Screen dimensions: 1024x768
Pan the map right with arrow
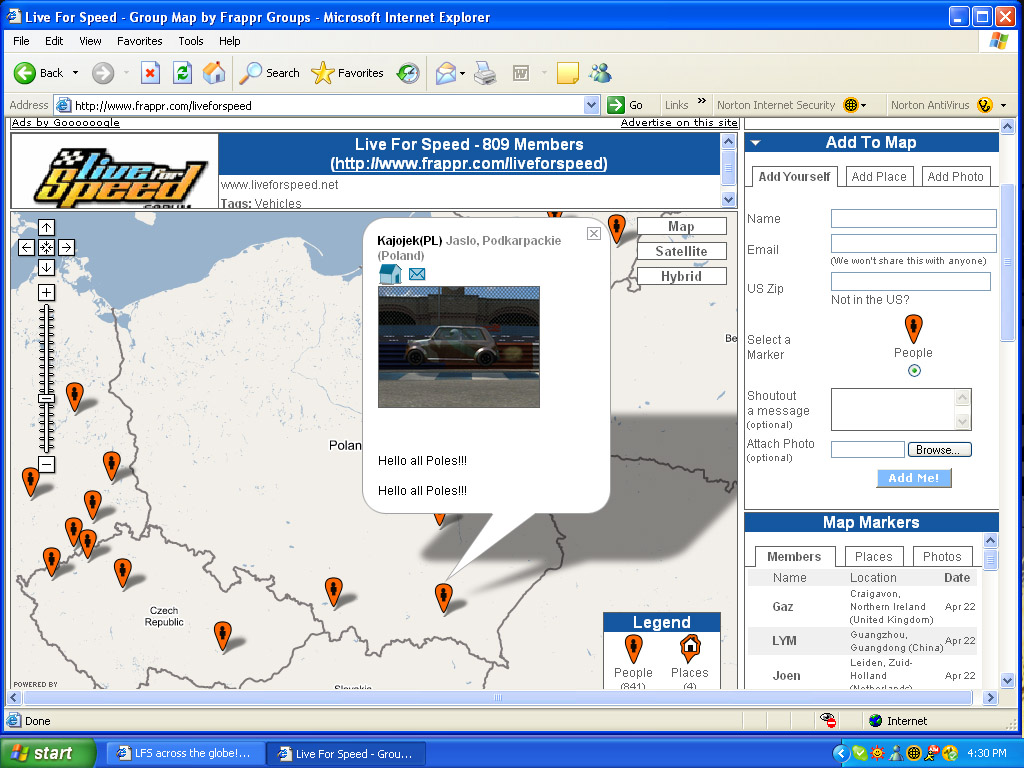click(66, 248)
